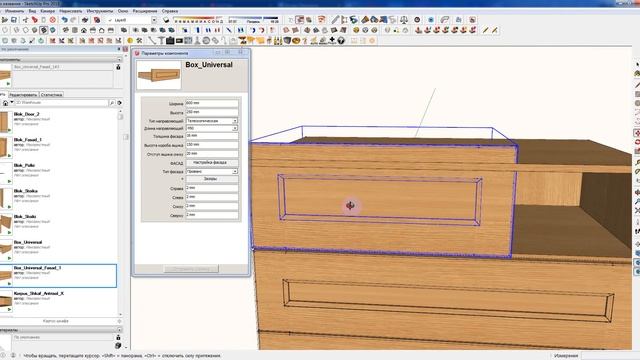
Task: Click the Iso view icon in views toolbar
Action: tap(65, 30)
